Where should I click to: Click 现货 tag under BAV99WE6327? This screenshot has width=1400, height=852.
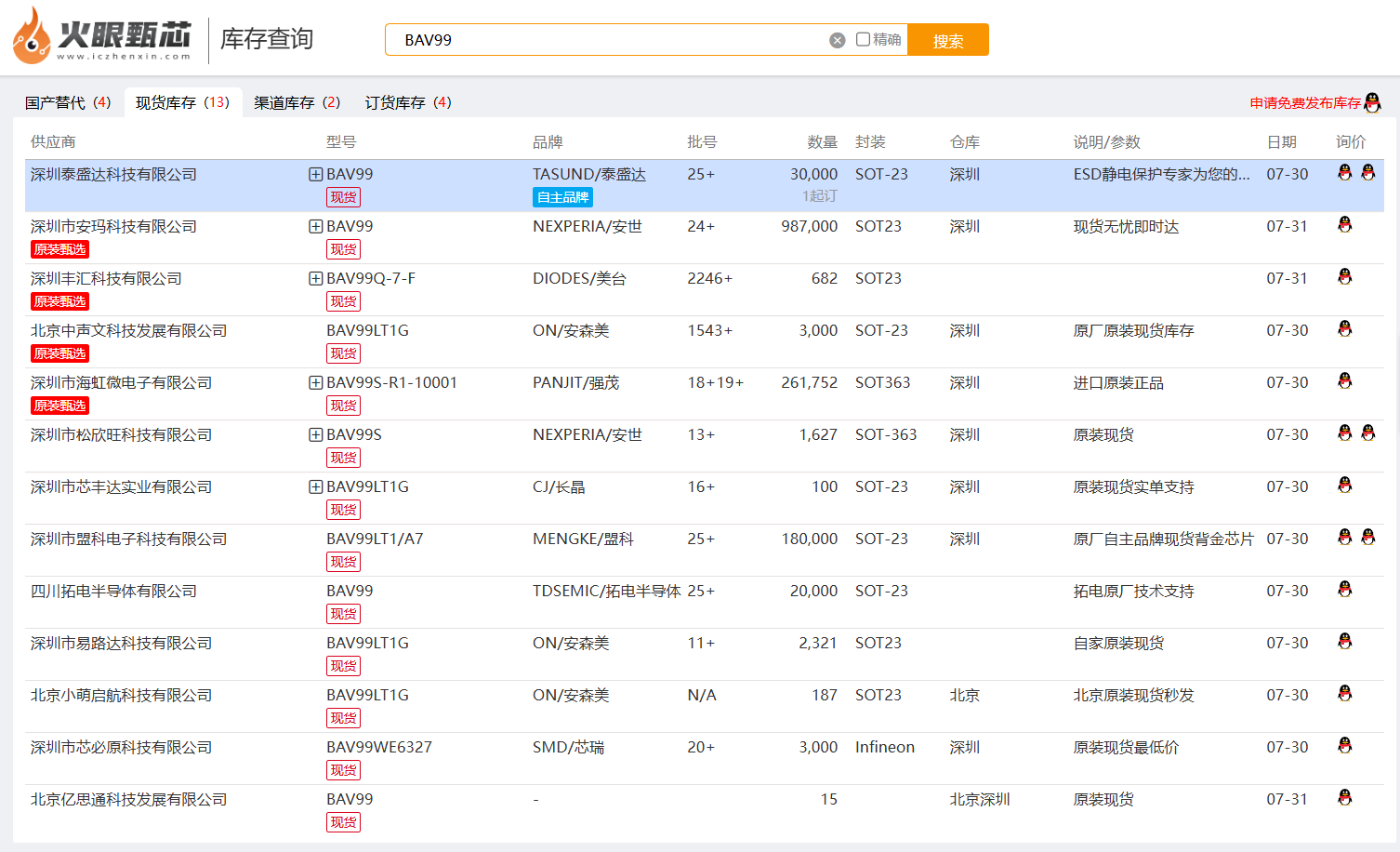(343, 770)
